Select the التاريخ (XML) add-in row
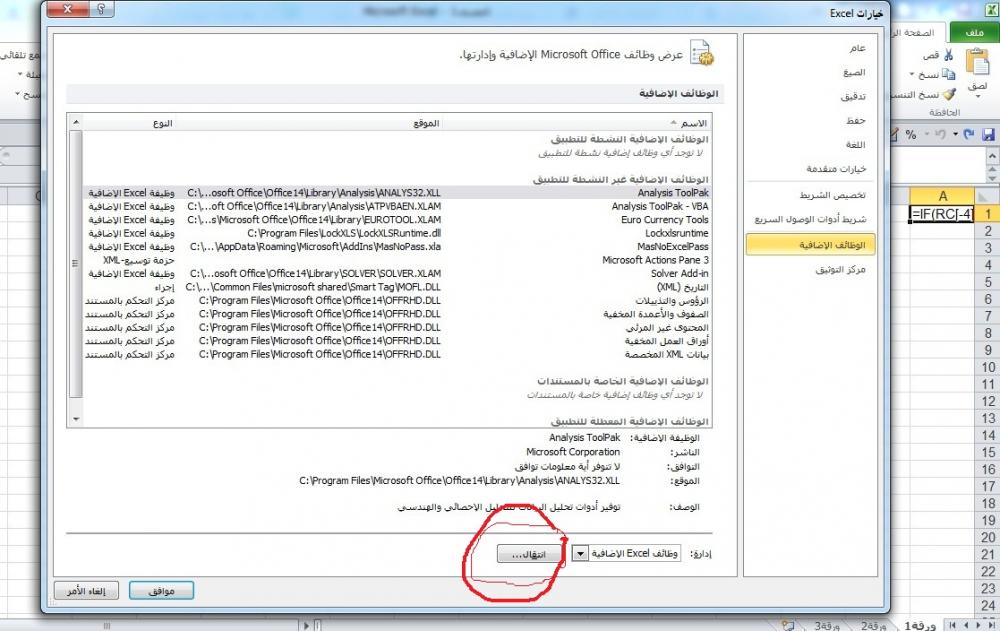1000x631 pixels. tap(397, 287)
